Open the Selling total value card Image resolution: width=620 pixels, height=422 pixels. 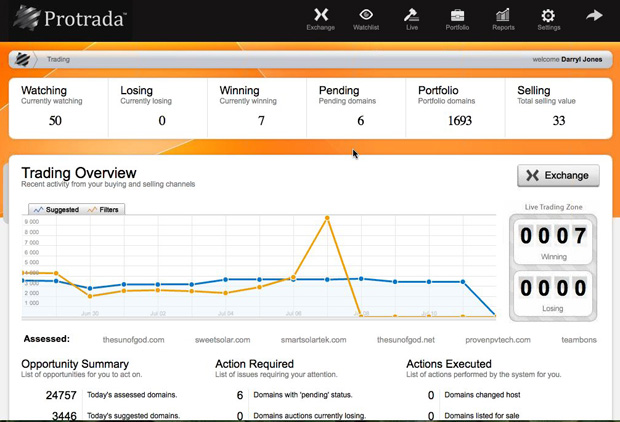tap(558, 108)
